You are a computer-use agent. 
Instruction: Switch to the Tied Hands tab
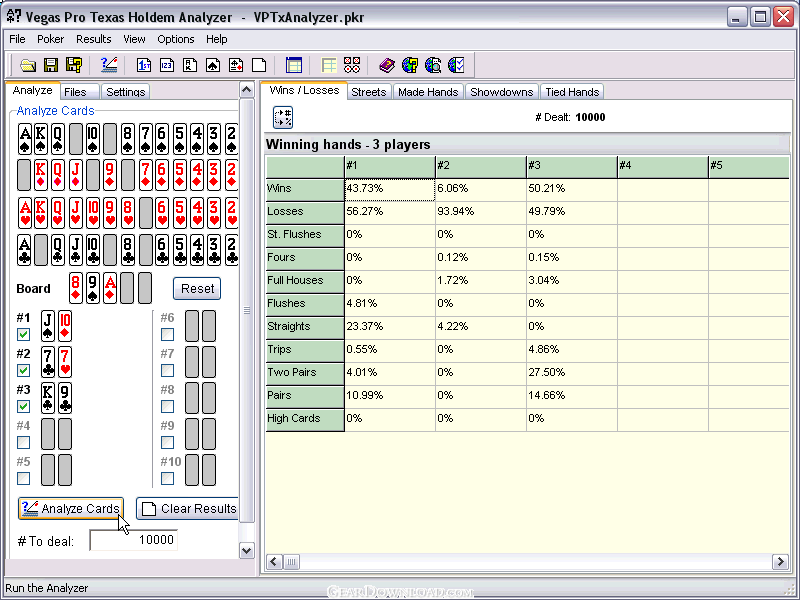[x=572, y=92]
